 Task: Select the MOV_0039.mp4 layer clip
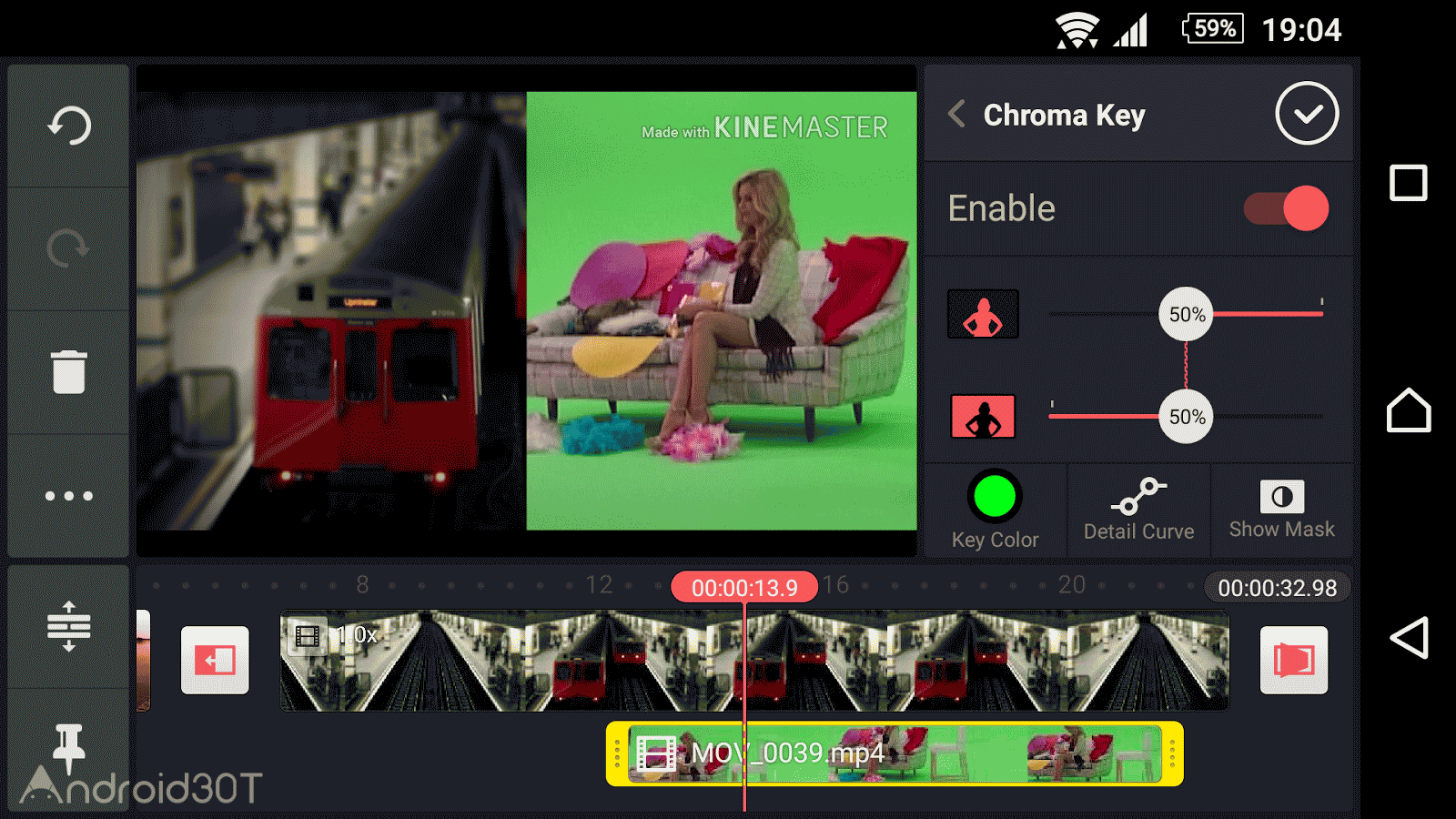[895, 753]
